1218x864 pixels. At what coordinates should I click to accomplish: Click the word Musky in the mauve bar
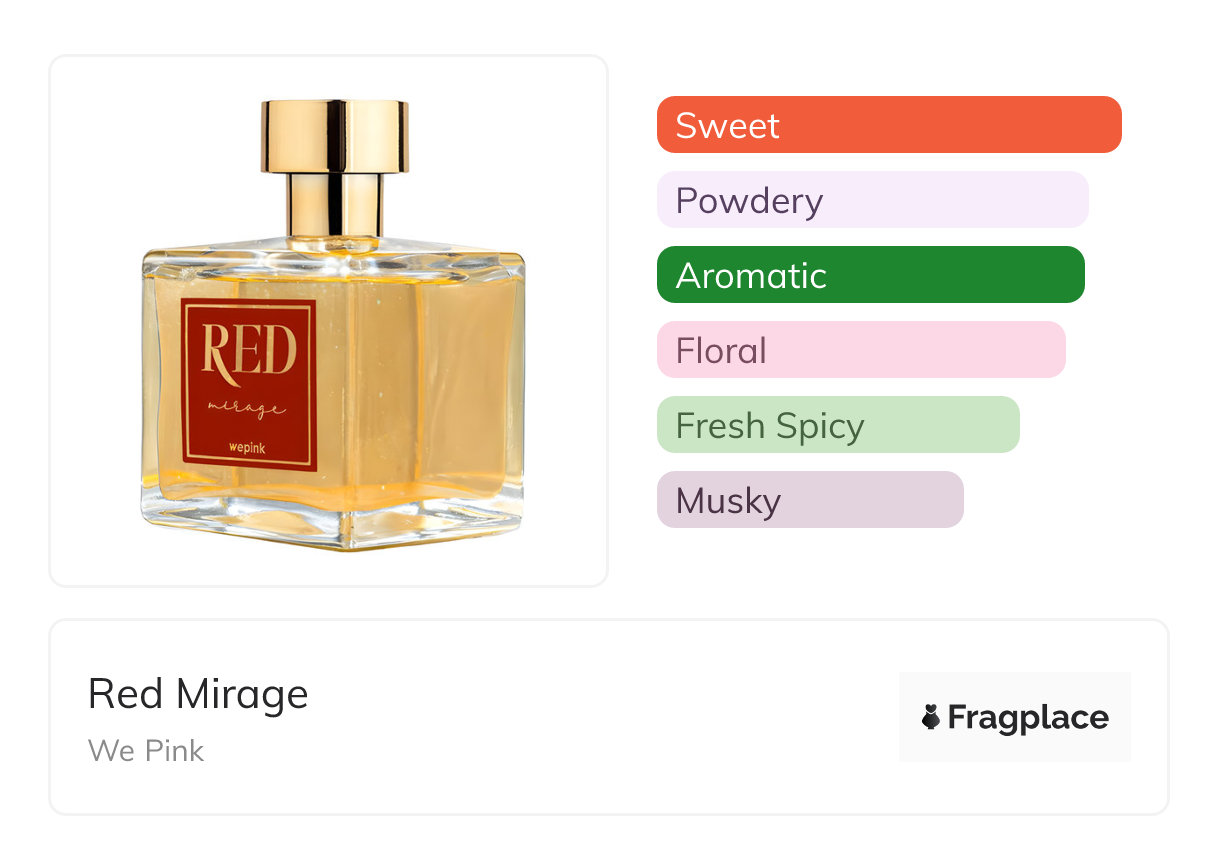tap(728, 501)
